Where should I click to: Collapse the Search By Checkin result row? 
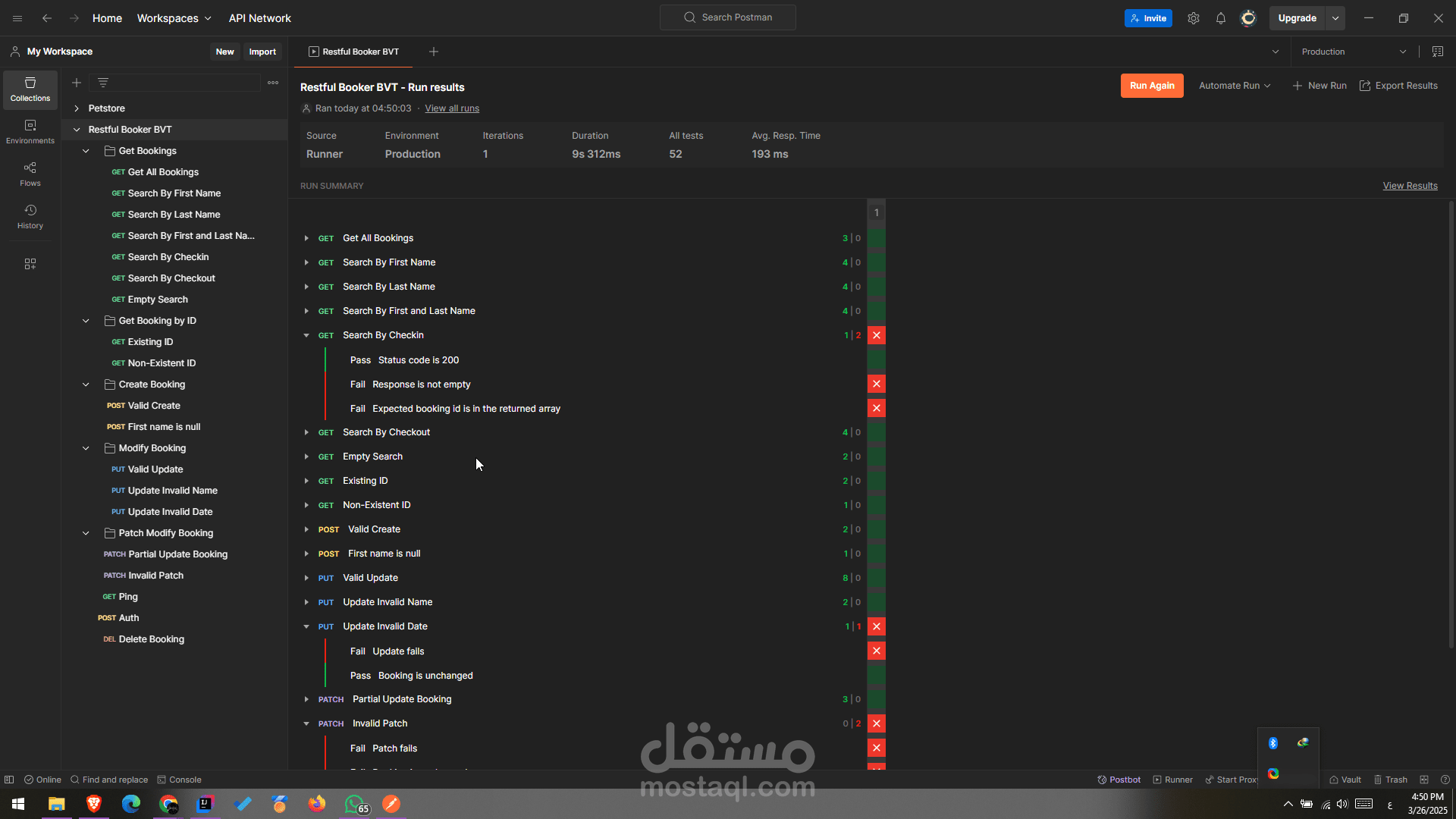coord(306,335)
